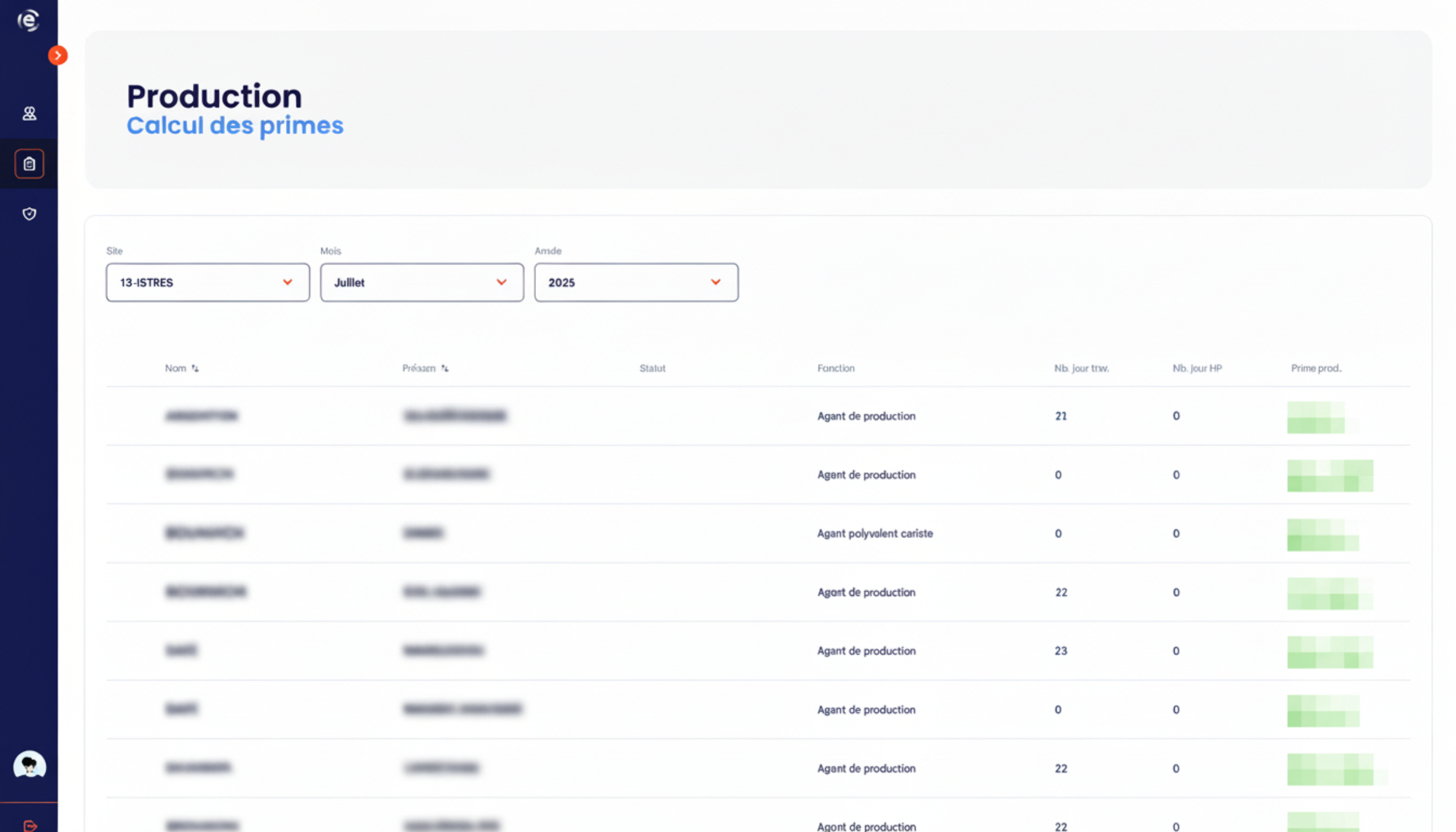Open the Site dropdown 13-ISTRES

tap(207, 282)
